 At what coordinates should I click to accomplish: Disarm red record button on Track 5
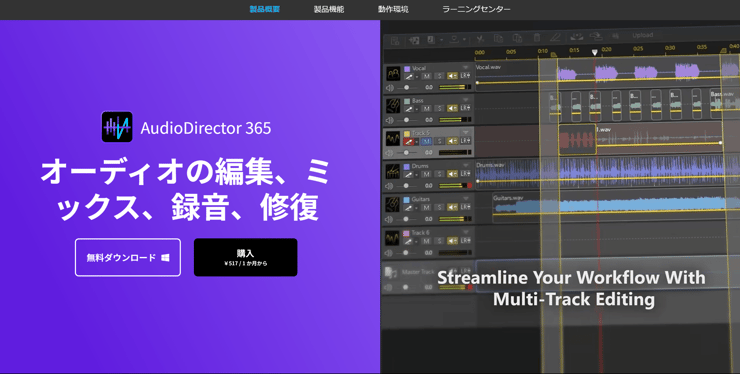[408, 142]
